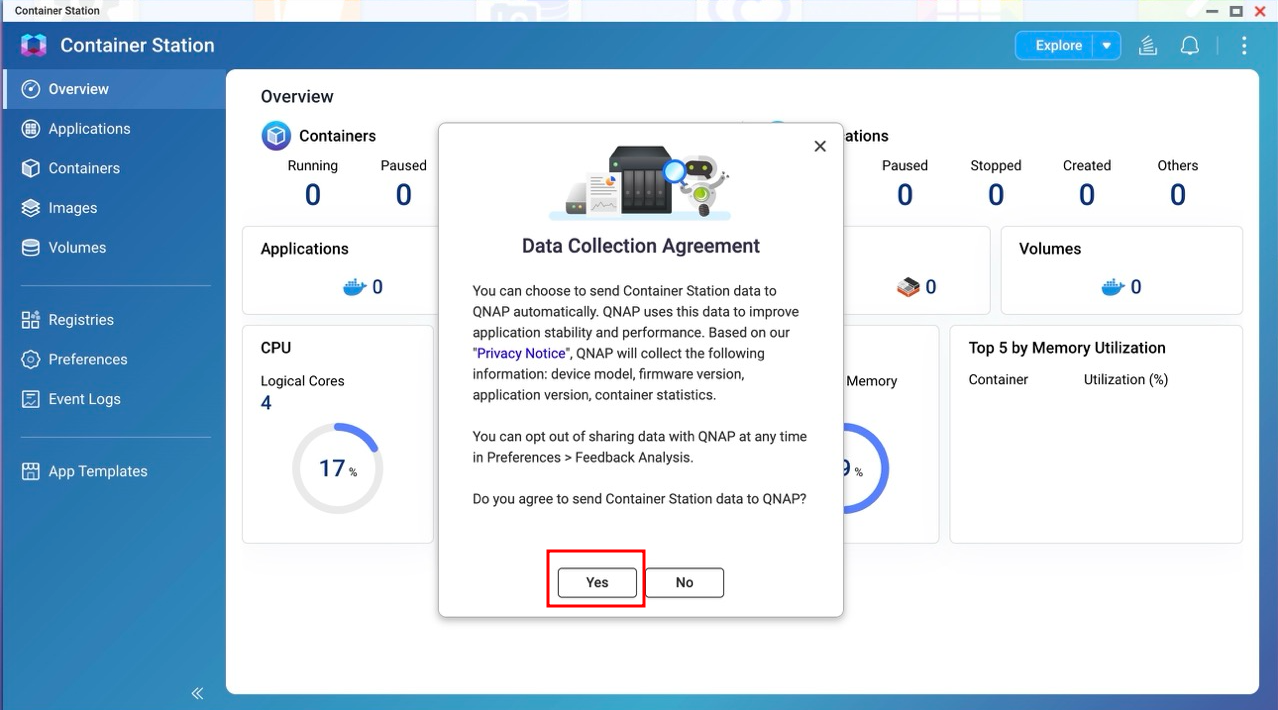
Task: Click the Container Station logo icon
Action: pos(34,45)
